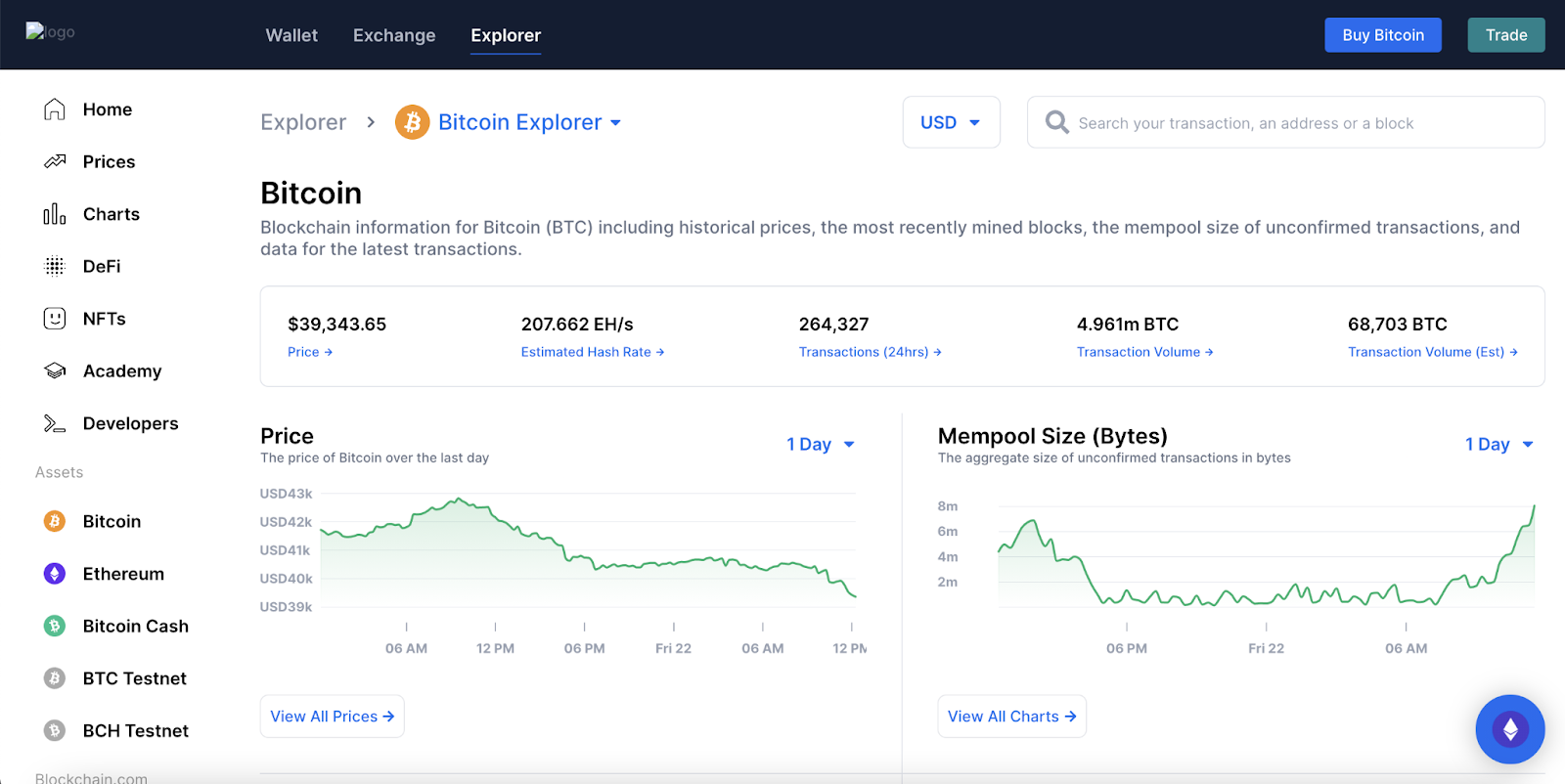Open Academy from the sidebar
The height and width of the screenshot is (784, 1565).
122,371
